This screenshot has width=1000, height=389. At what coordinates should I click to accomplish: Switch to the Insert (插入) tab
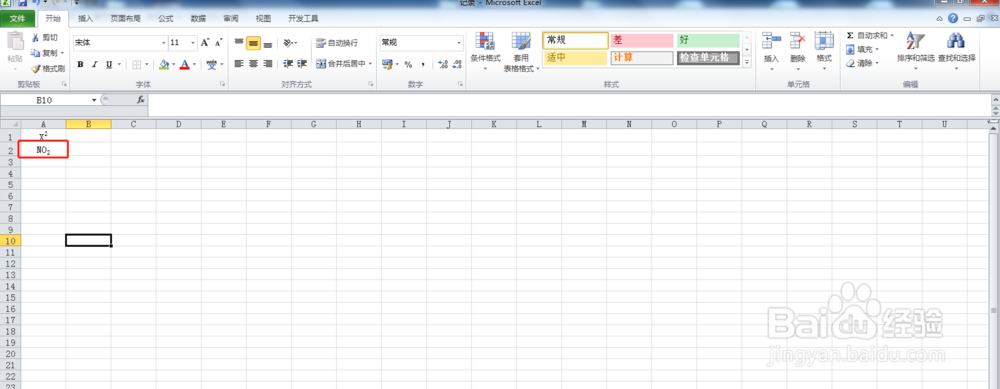coord(85,19)
